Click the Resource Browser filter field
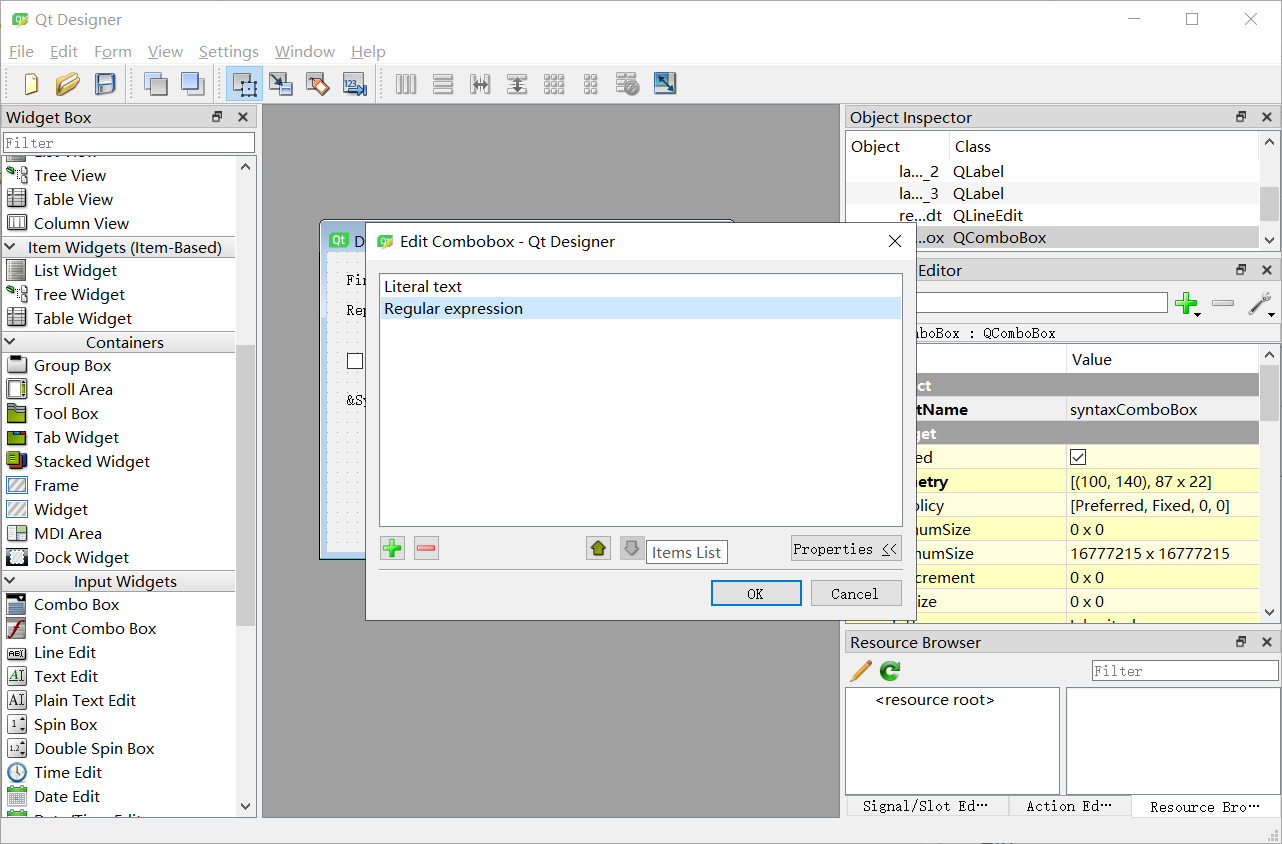 pos(1185,671)
